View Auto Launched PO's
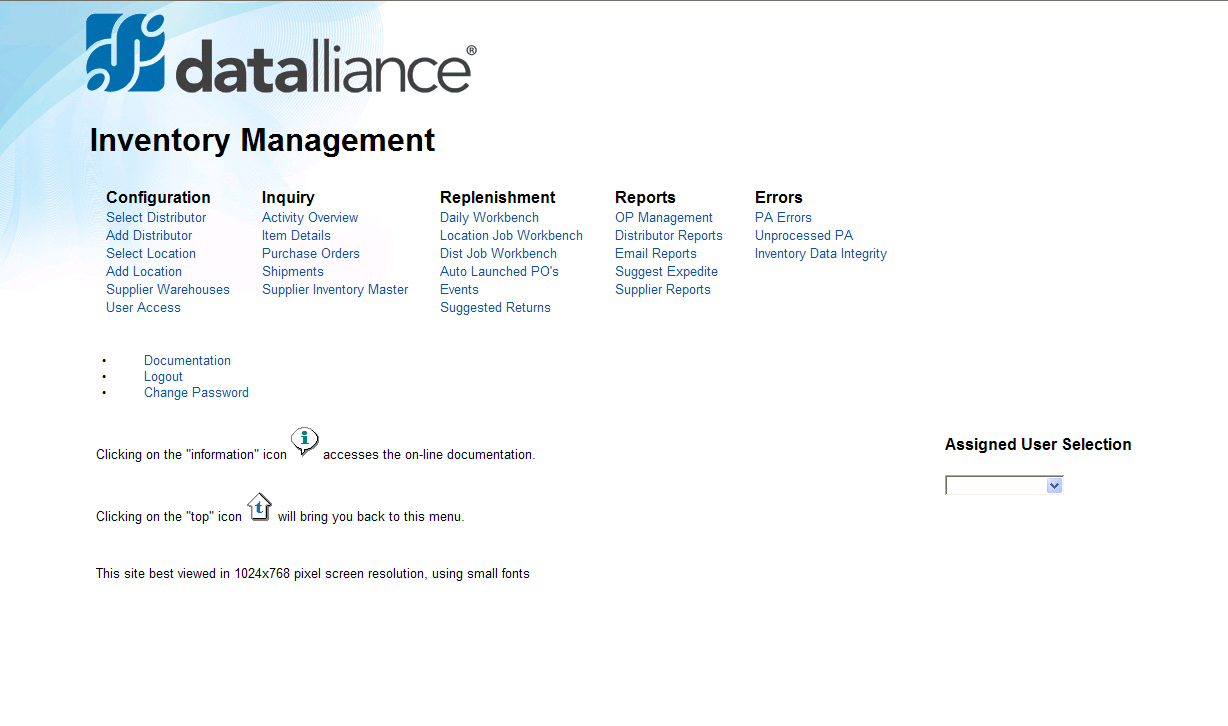 point(499,271)
